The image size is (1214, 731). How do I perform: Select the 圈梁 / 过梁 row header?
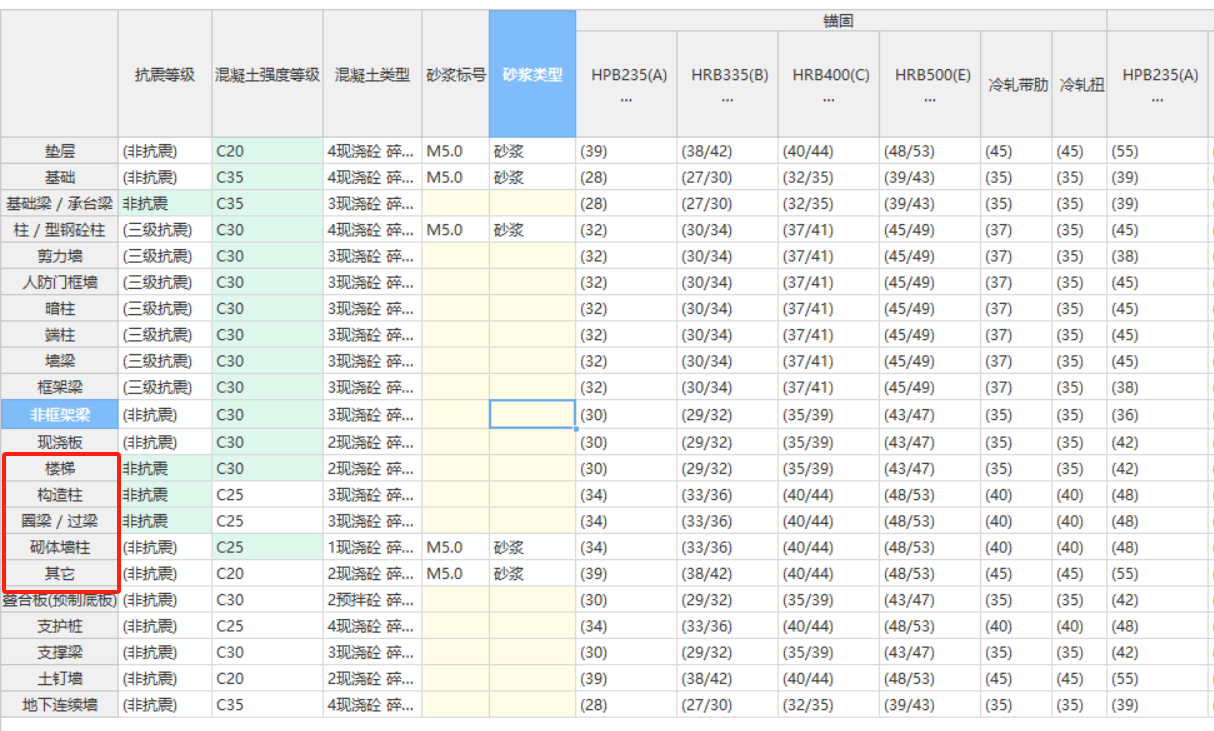(x=60, y=520)
